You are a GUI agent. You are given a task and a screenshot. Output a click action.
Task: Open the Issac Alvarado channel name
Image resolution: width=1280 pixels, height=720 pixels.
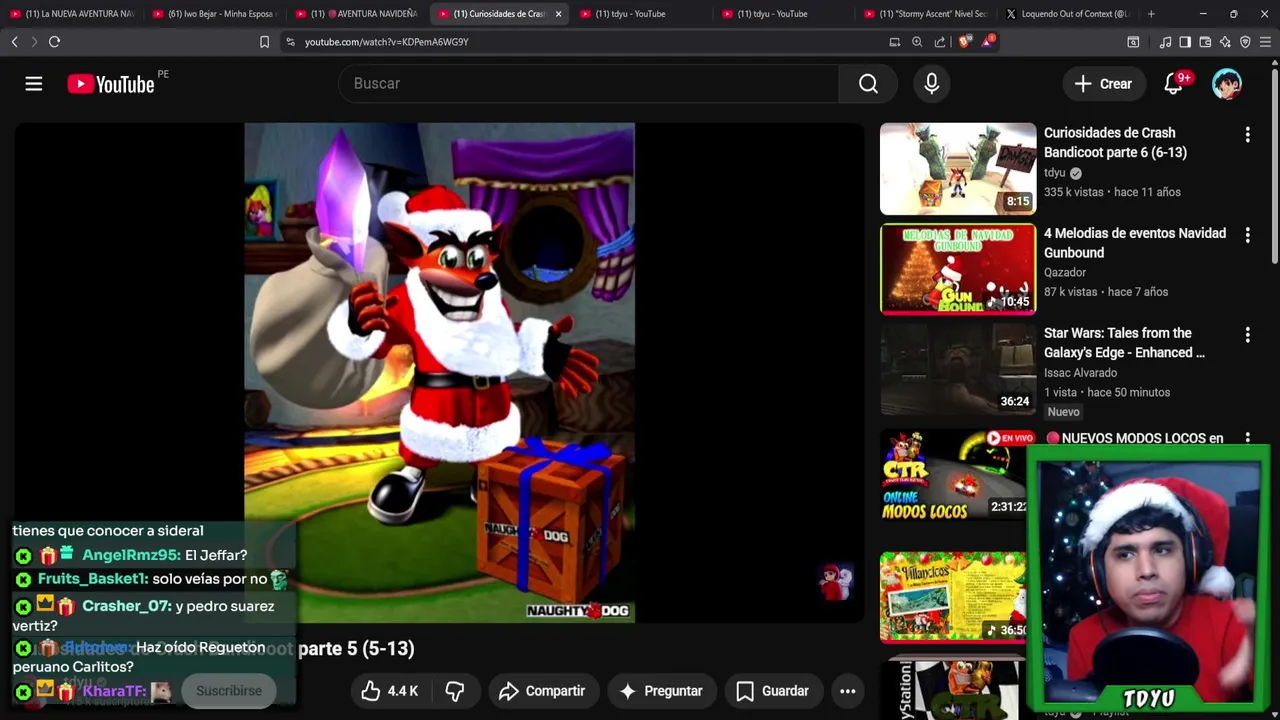tap(1080, 372)
